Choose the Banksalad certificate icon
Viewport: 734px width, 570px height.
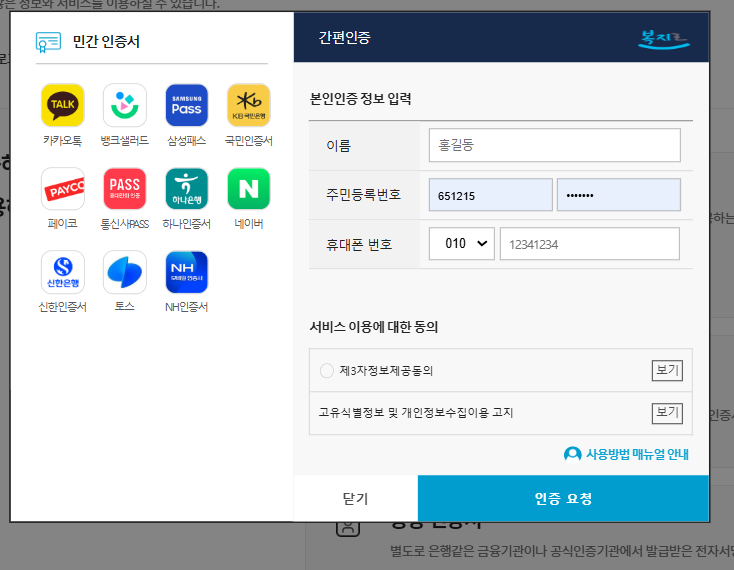pos(125,105)
